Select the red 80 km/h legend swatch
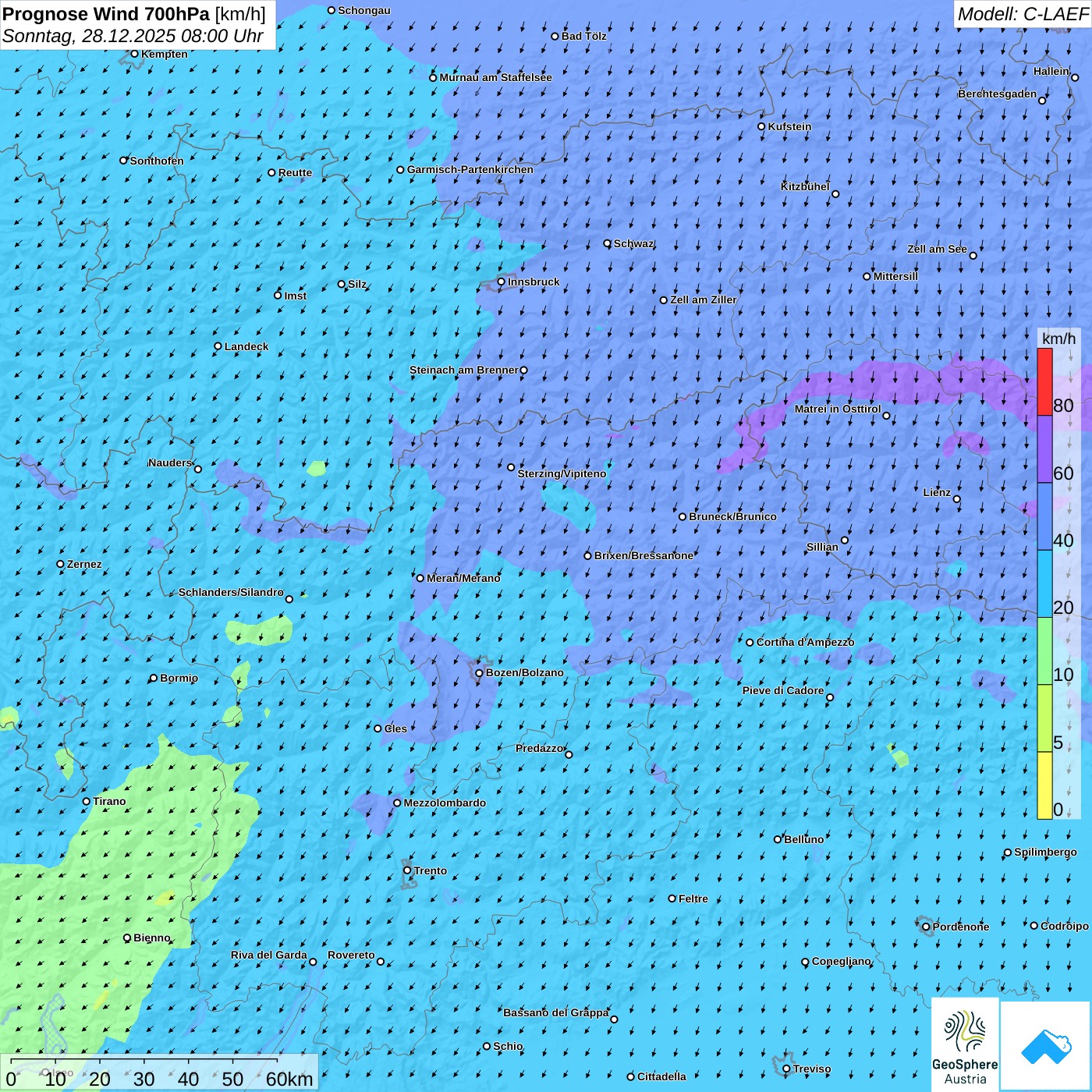Screen dimensions: 1092x1092 [1044, 381]
